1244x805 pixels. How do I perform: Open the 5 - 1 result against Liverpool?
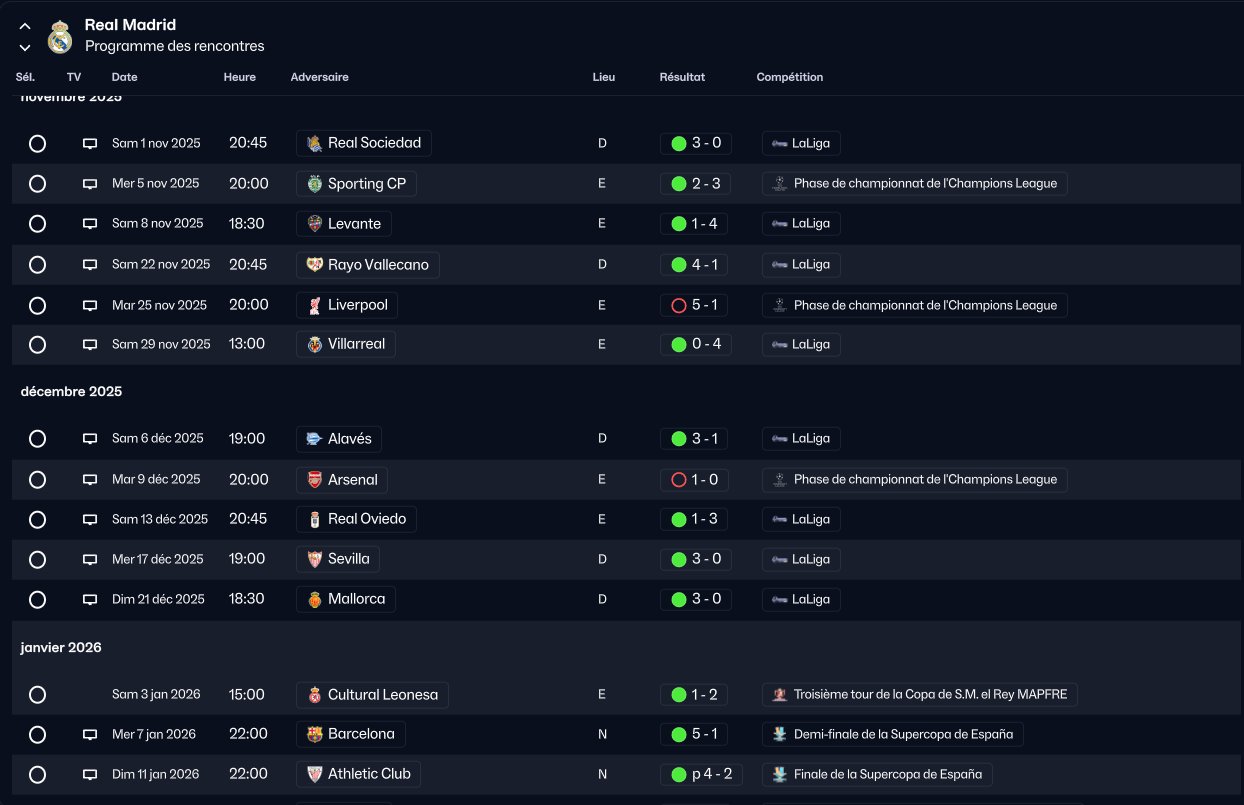click(695, 305)
